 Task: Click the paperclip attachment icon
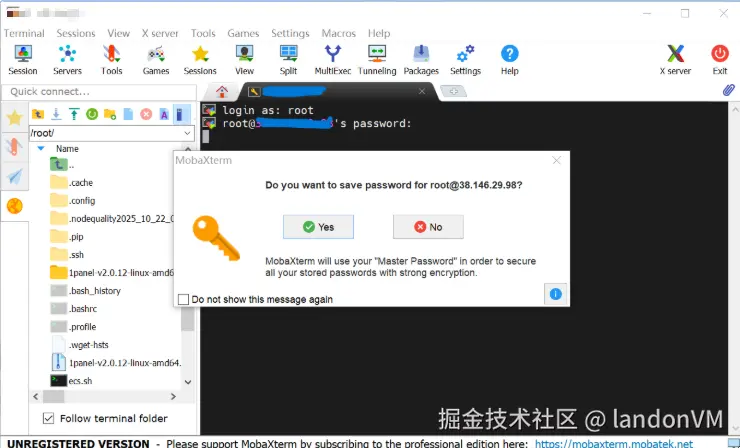point(729,90)
